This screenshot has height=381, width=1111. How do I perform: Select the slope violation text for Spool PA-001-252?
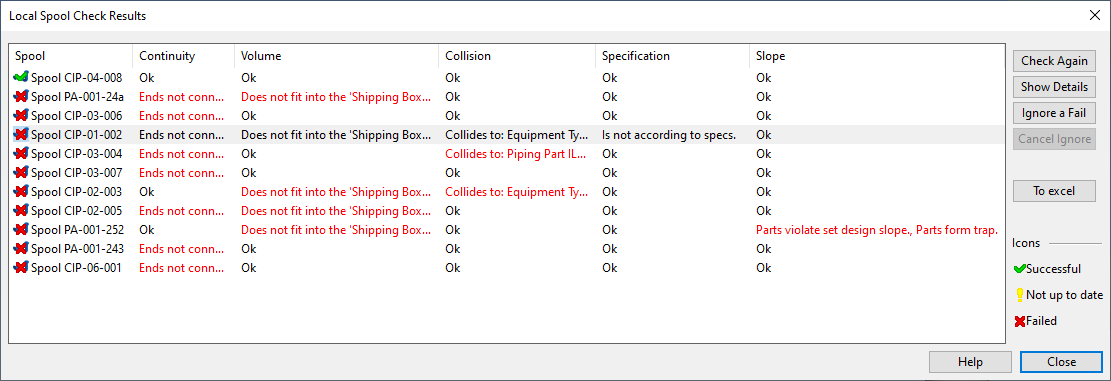point(877,230)
